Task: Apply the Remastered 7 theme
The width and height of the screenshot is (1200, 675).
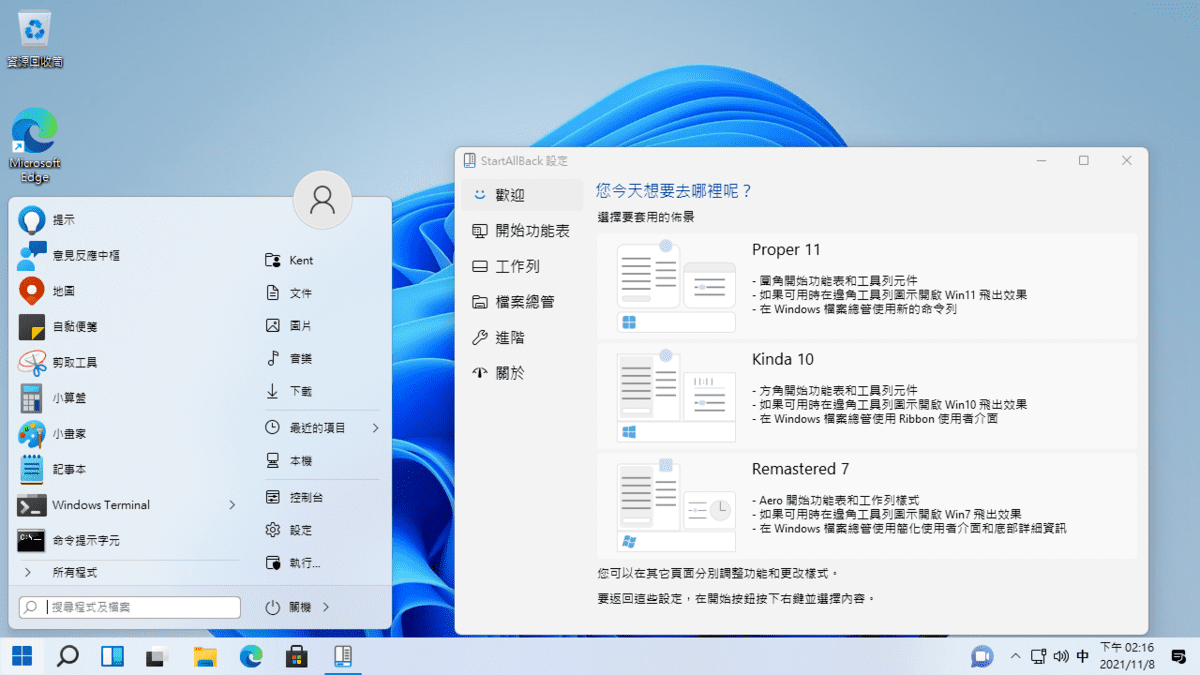Action: coord(866,505)
